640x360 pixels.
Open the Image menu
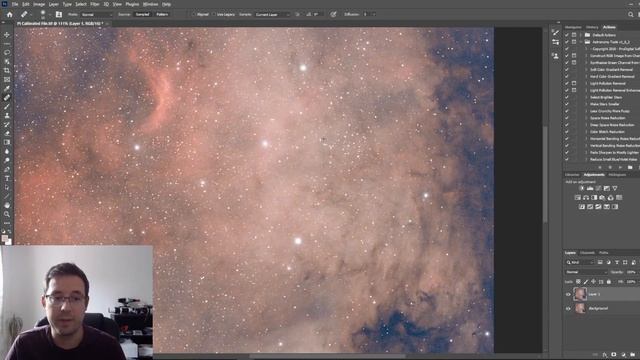point(39,4)
